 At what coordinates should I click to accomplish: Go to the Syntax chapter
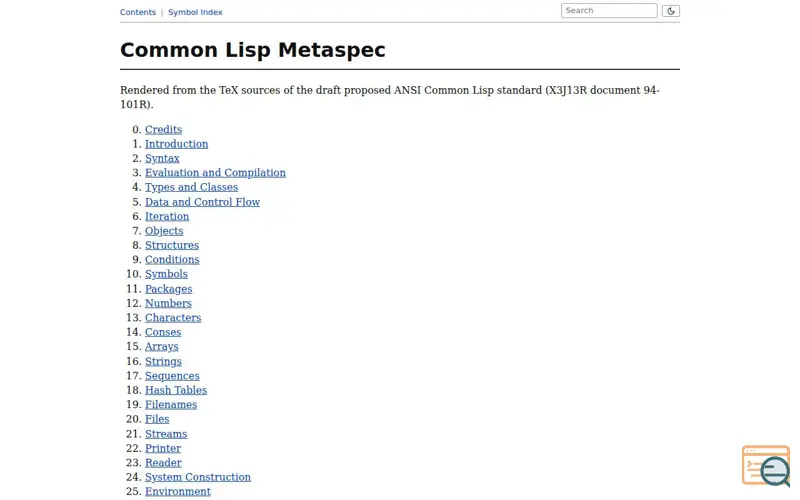click(x=162, y=158)
